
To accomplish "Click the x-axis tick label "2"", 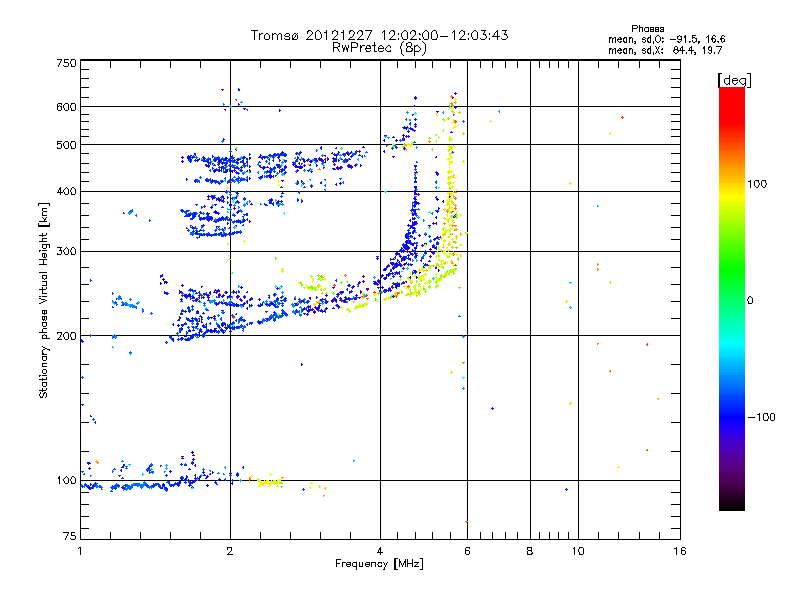I will point(230,551).
